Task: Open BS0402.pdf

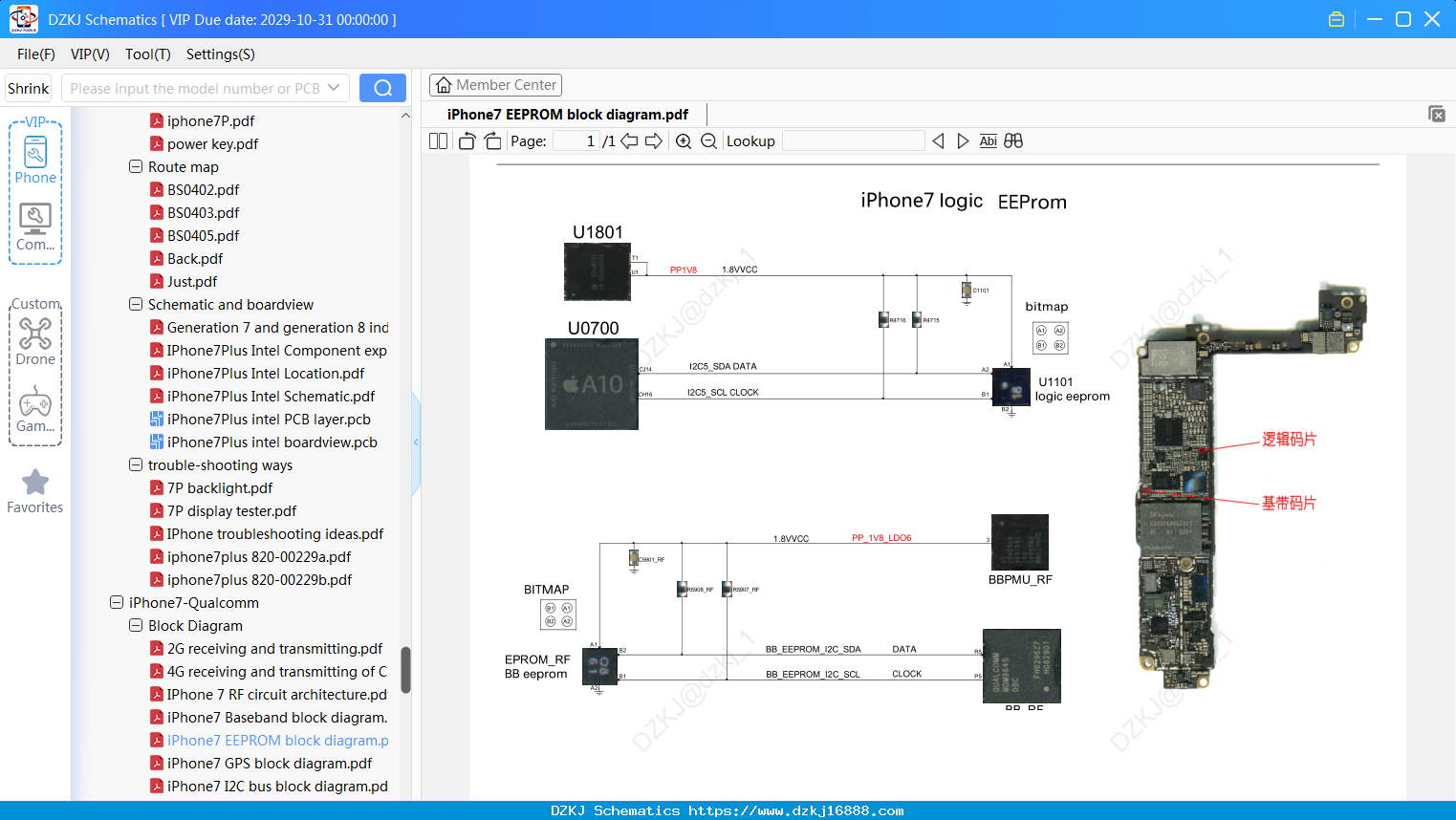Action: click(203, 189)
